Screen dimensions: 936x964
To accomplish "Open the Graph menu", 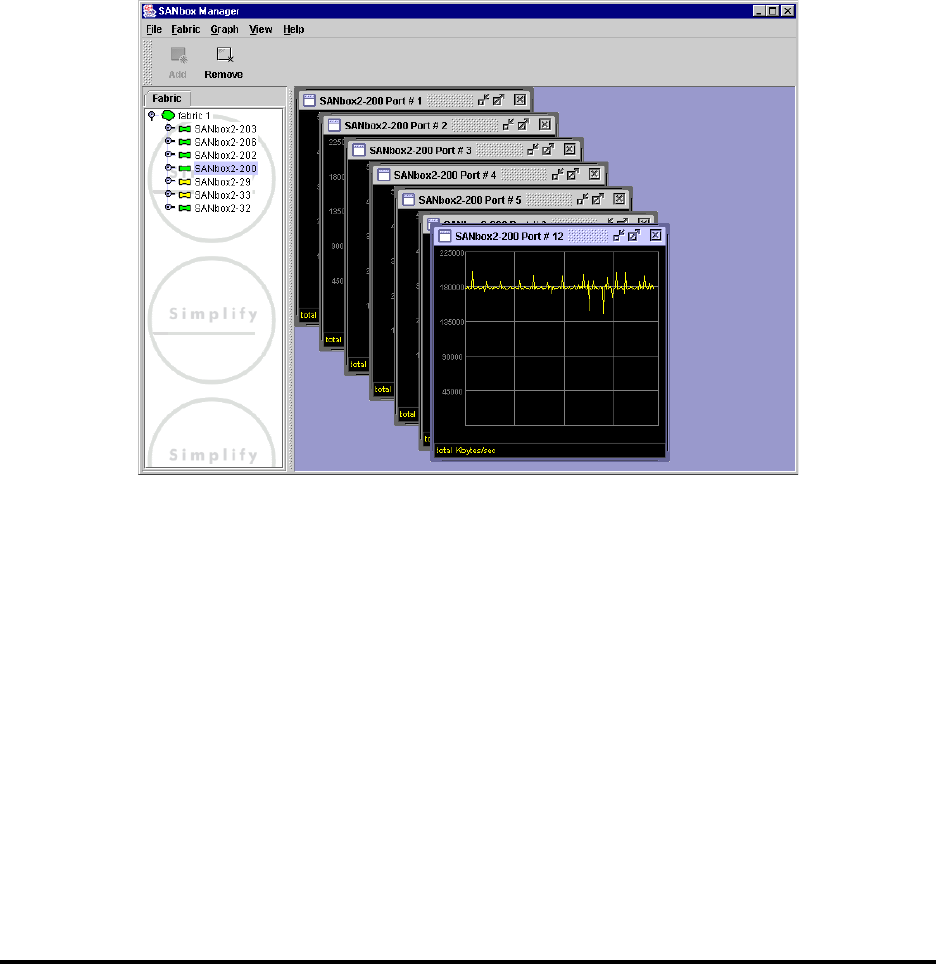I will pyautogui.click(x=224, y=29).
